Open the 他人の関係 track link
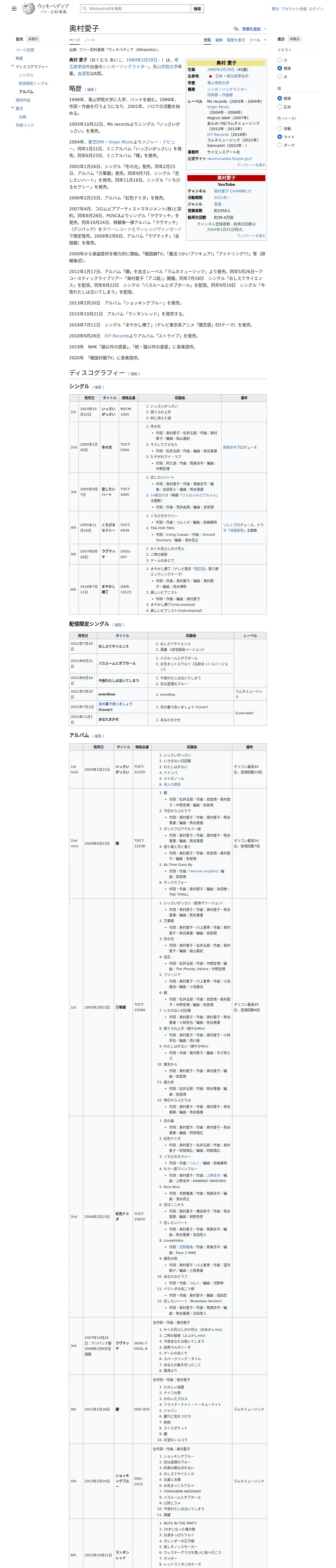336x1568 pixels. pyautogui.click(x=172, y=784)
